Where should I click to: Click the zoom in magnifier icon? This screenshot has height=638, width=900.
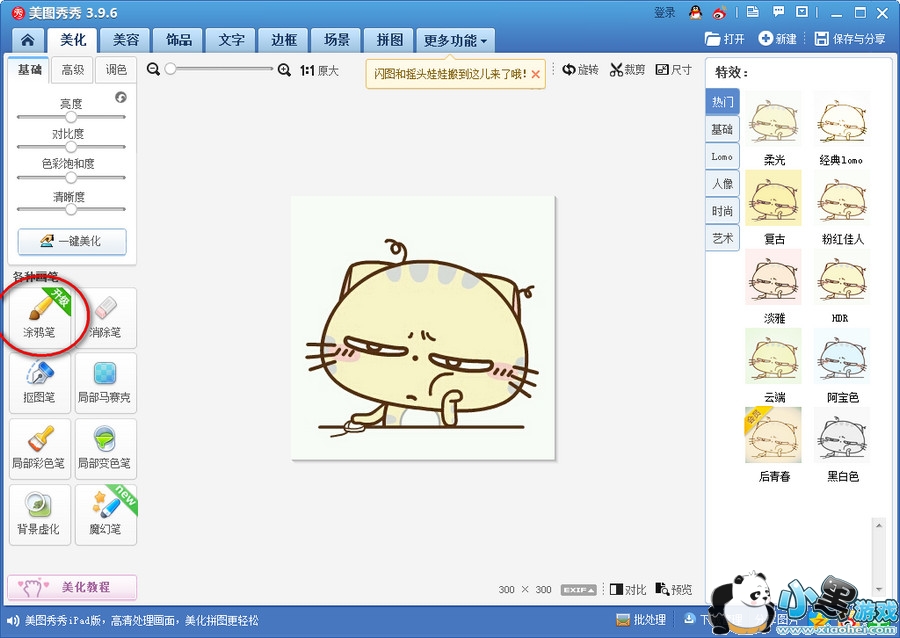(284, 70)
